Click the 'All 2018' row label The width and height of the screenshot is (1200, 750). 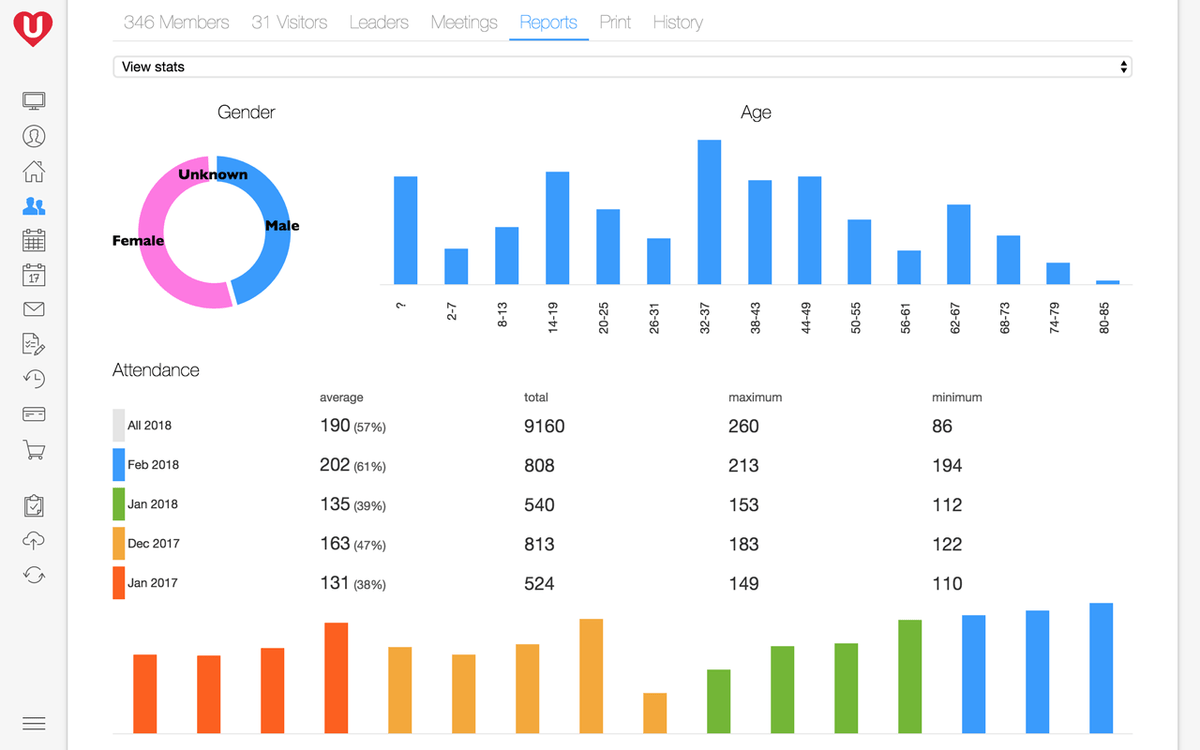(150, 425)
